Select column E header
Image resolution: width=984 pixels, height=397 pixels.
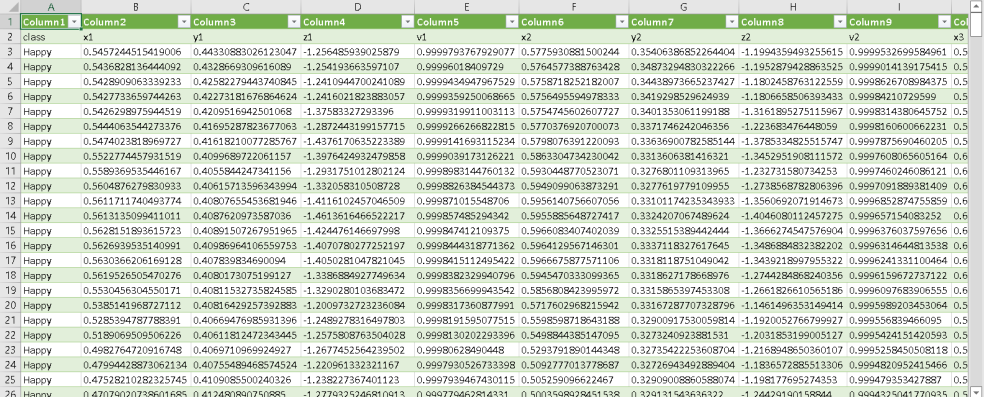(466, 7)
